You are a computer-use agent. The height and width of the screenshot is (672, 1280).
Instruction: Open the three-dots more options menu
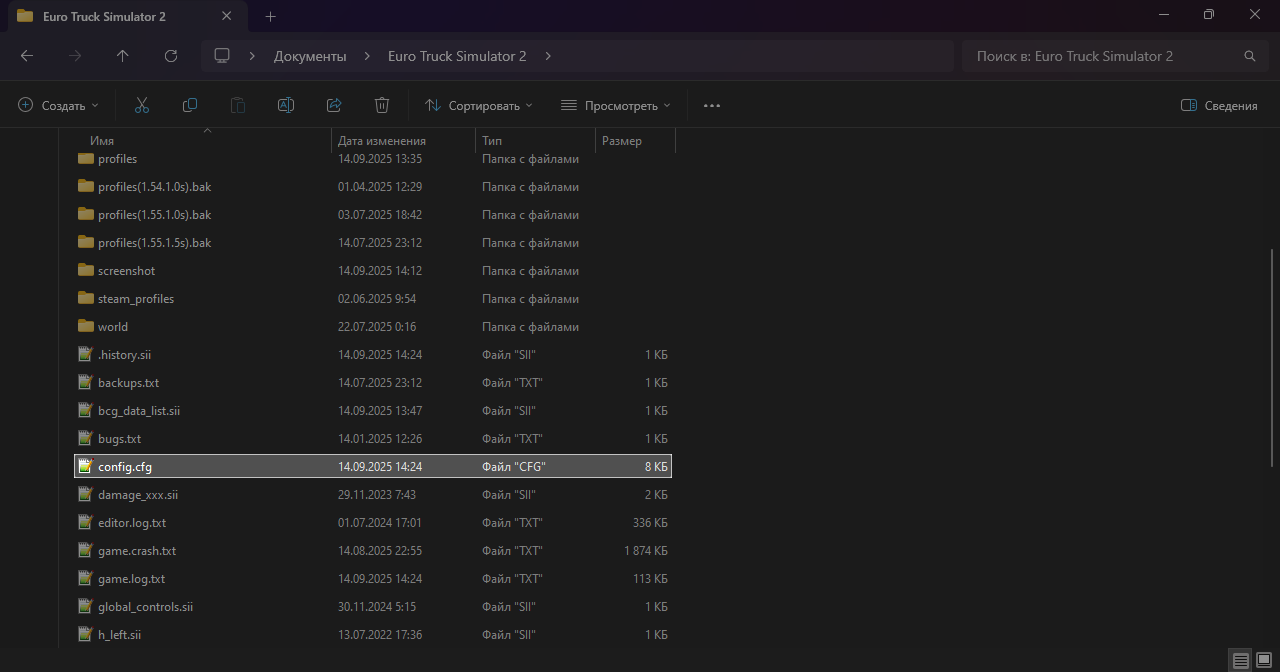pyautogui.click(x=712, y=105)
